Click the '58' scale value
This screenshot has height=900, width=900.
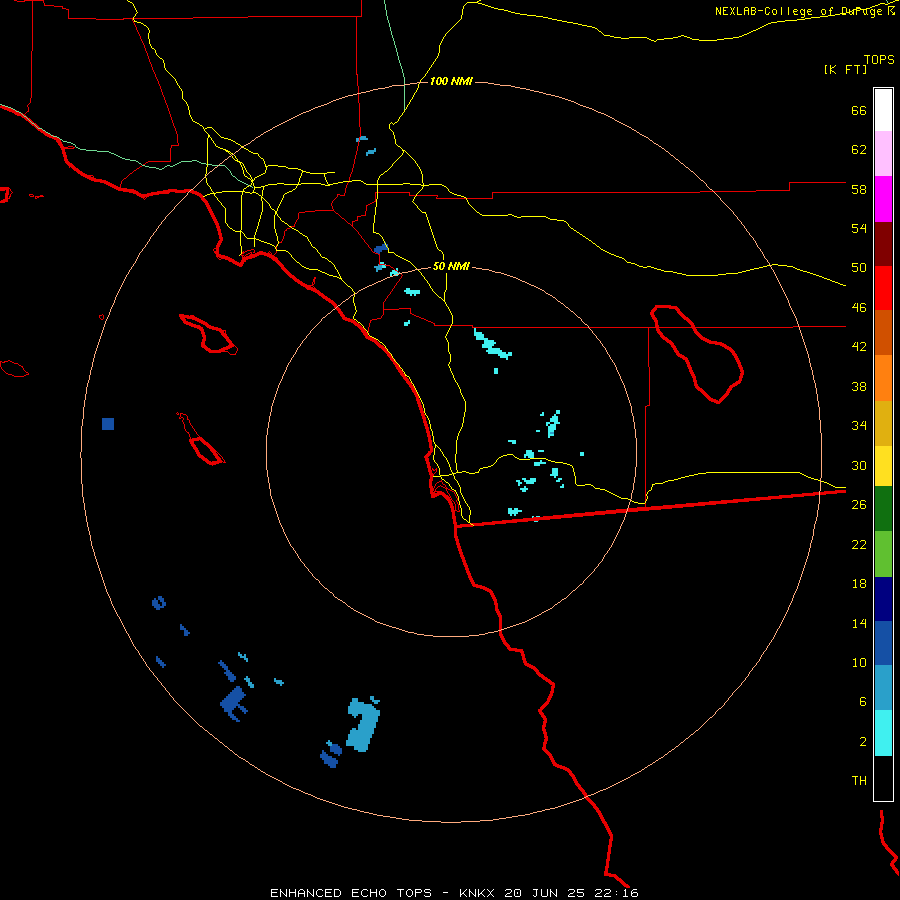pyautogui.click(x=859, y=189)
